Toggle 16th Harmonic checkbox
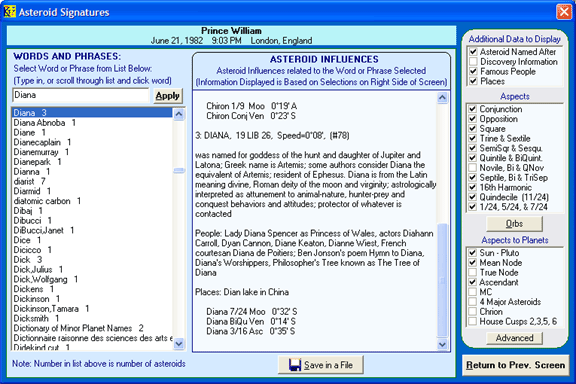The image size is (576, 384). (x=473, y=187)
